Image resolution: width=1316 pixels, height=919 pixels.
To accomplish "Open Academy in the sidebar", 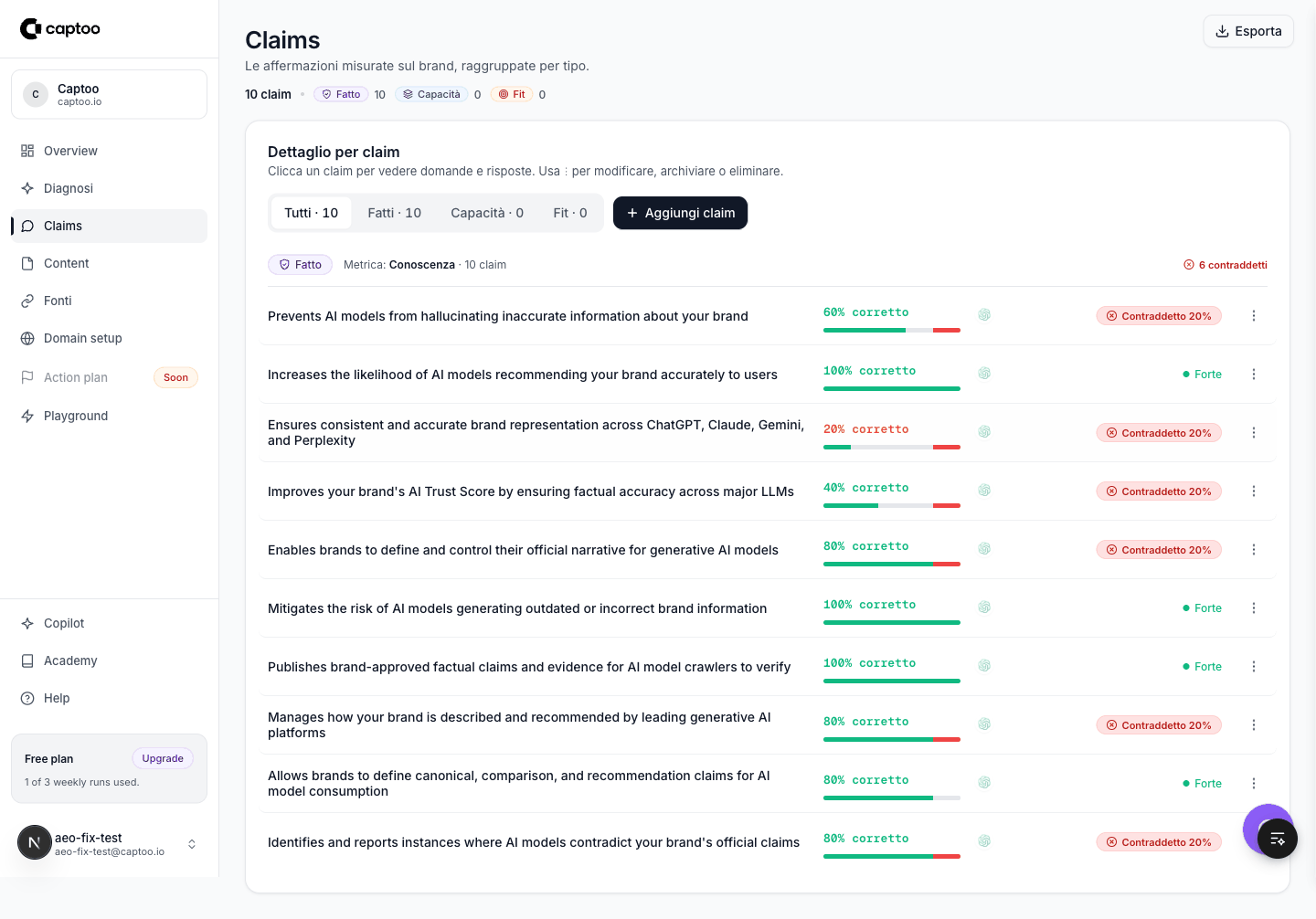I will click(109, 660).
